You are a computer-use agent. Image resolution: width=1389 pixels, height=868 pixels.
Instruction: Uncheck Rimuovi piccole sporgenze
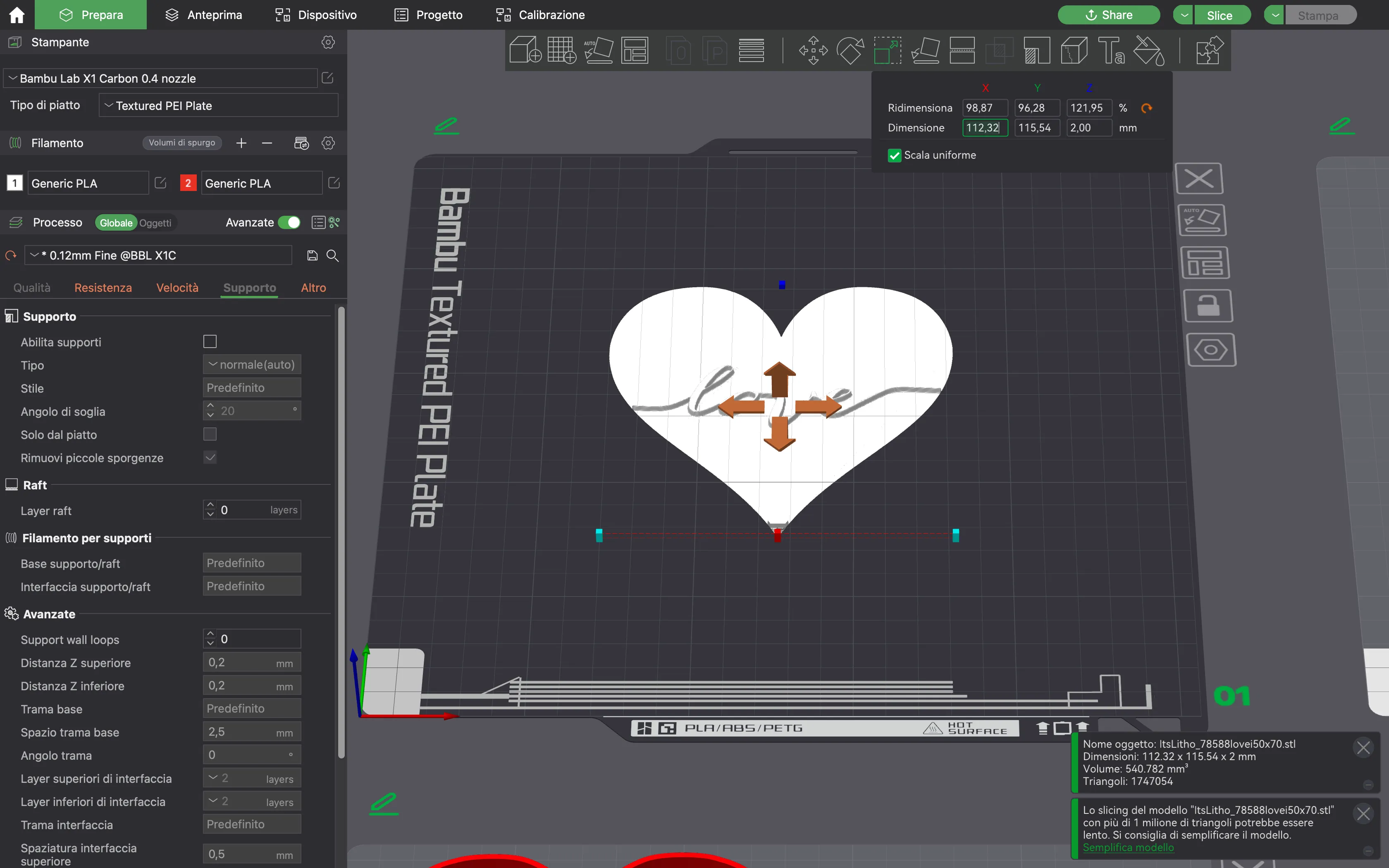click(210, 457)
